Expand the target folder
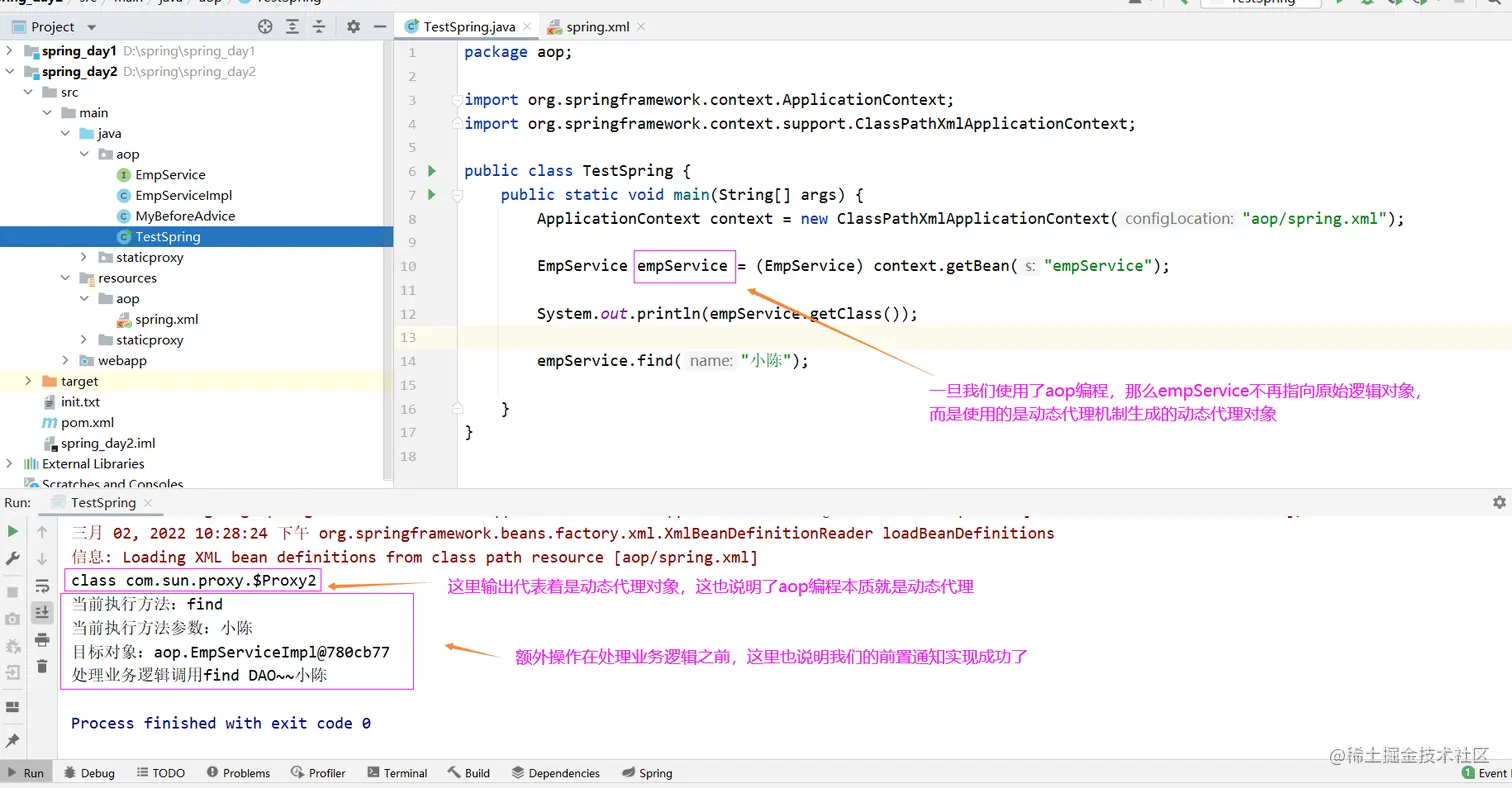Viewport: 1512px width, 788px height. pyautogui.click(x=29, y=381)
